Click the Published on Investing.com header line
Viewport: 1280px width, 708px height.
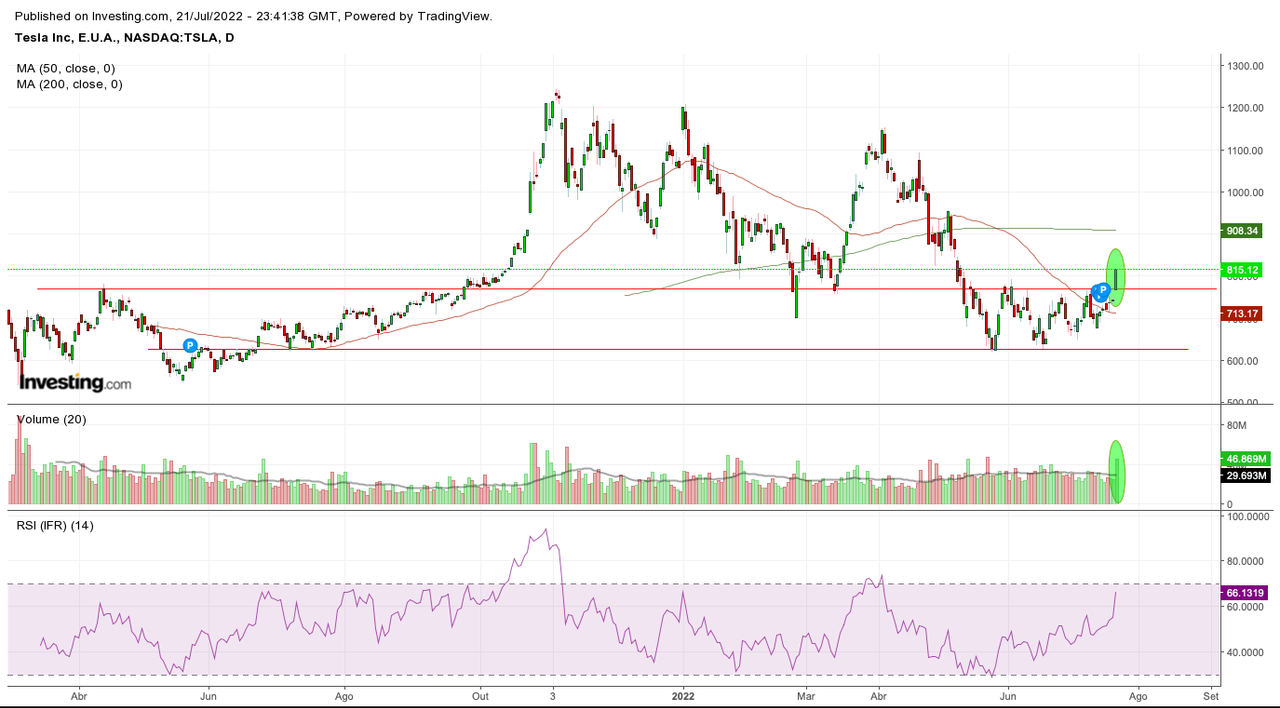click(254, 16)
